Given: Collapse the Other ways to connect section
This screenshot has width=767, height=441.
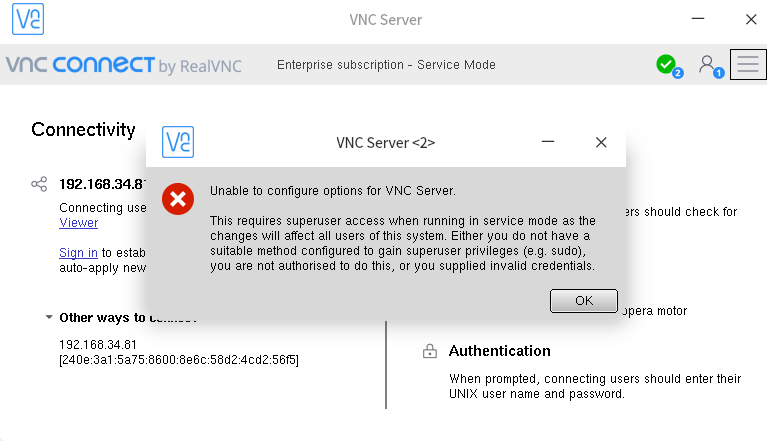Looking at the screenshot, I should pyautogui.click(x=49, y=318).
